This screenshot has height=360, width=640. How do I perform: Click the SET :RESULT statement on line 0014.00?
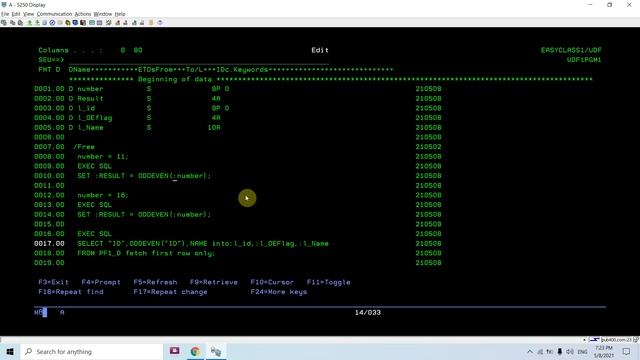click(x=144, y=215)
